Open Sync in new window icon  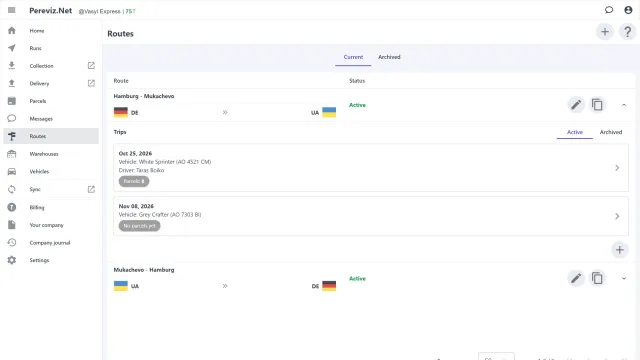click(91, 189)
